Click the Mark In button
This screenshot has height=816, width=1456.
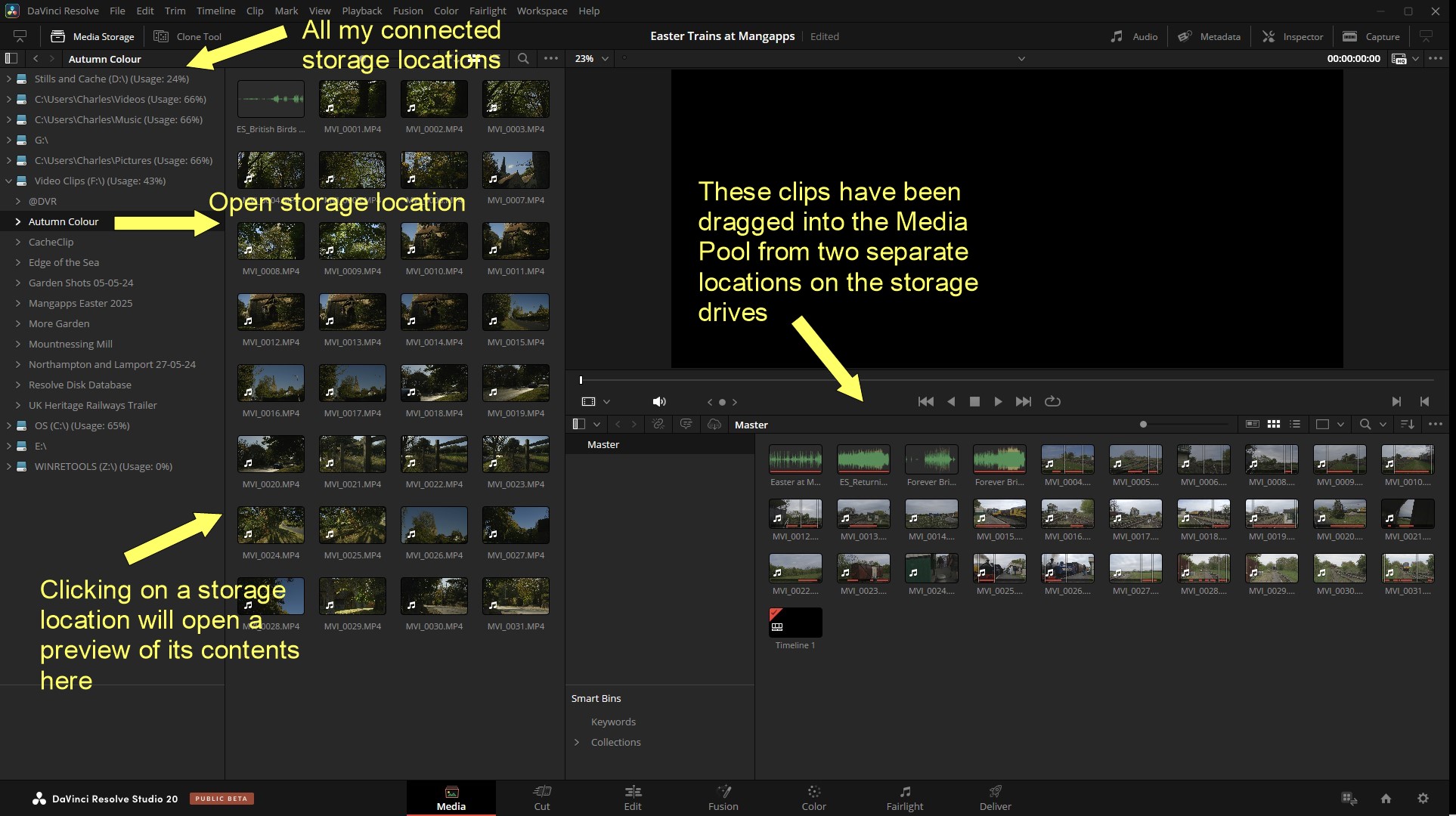coord(1396,401)
